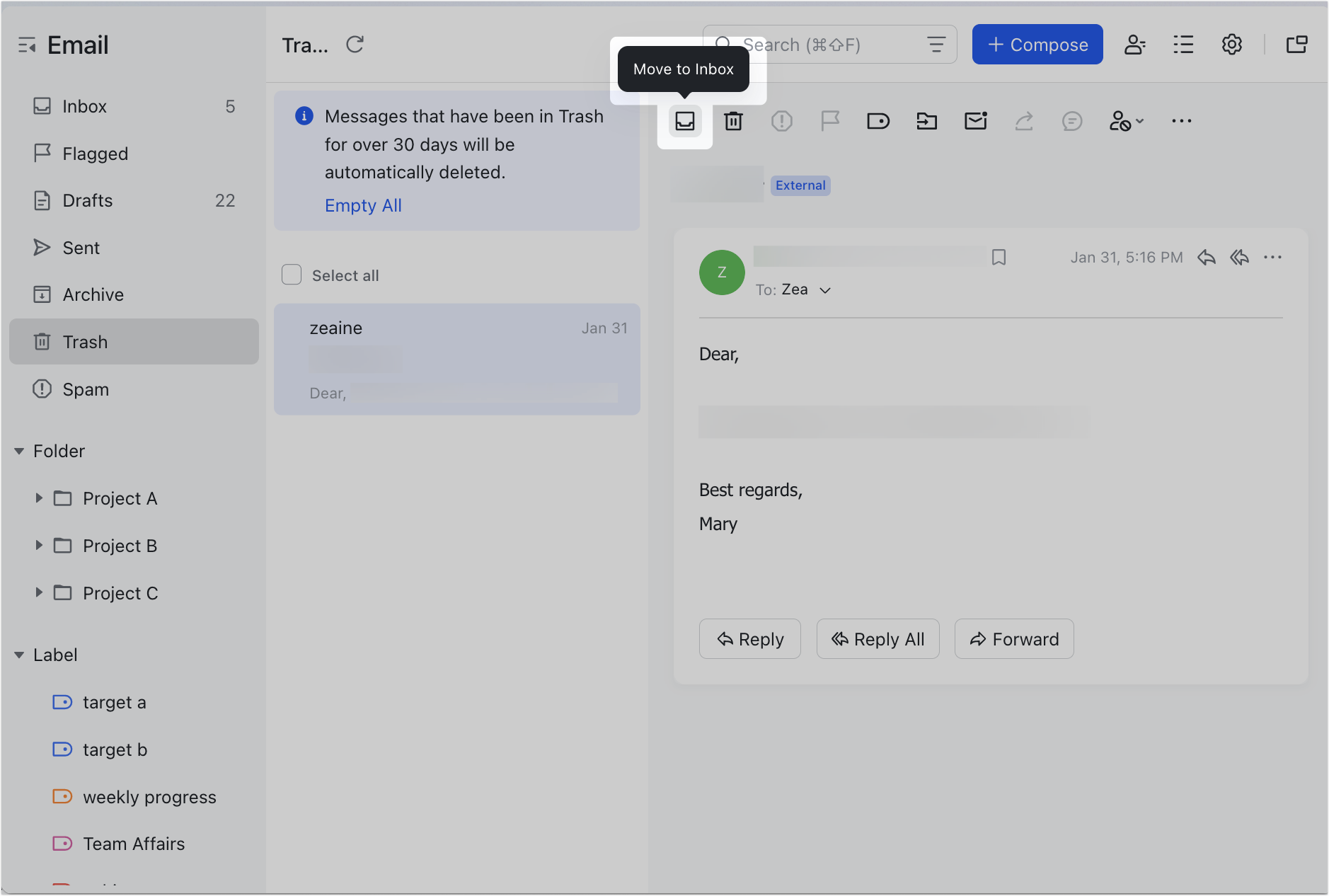
Task: Enable the Select all checkbox
Action: tap(292, 275)
